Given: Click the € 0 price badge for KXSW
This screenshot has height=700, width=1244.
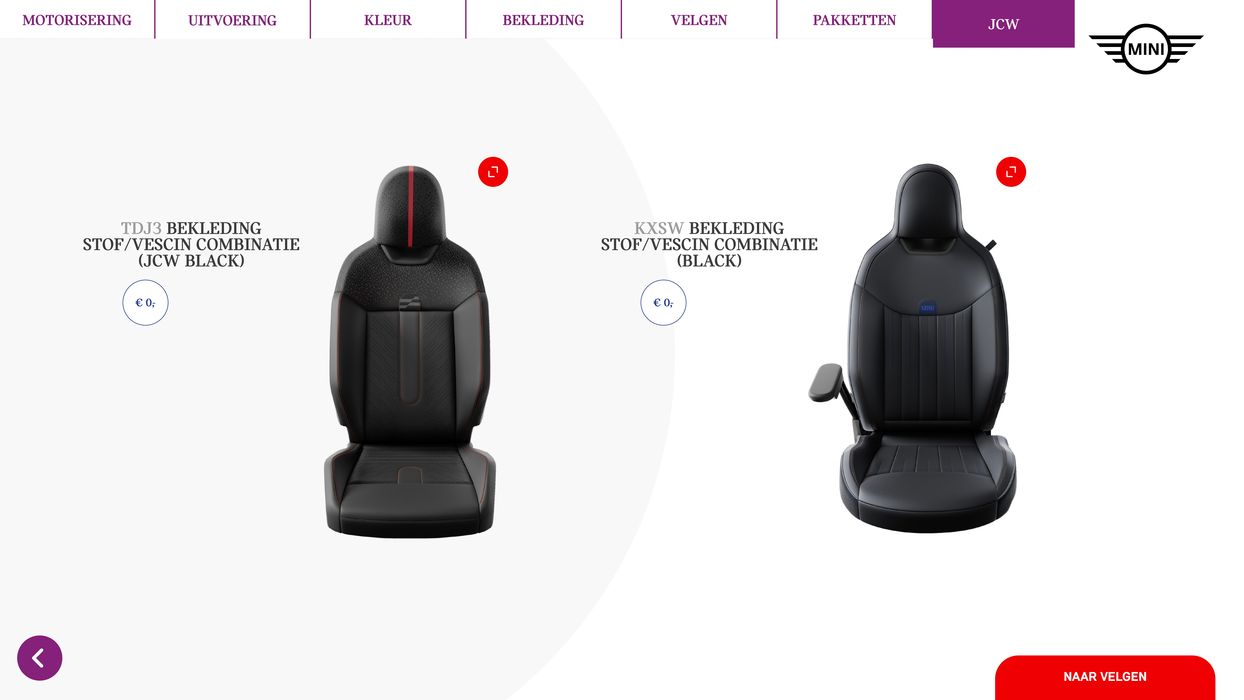Looking at the screenshot, I should coord(663,302).
